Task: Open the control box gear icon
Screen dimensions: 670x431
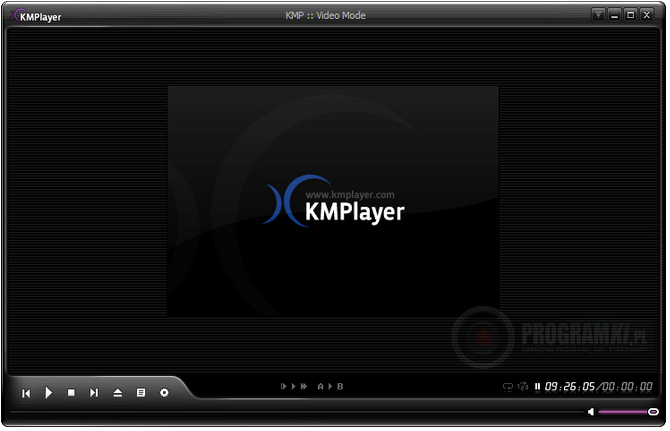Action: [164, 393]
